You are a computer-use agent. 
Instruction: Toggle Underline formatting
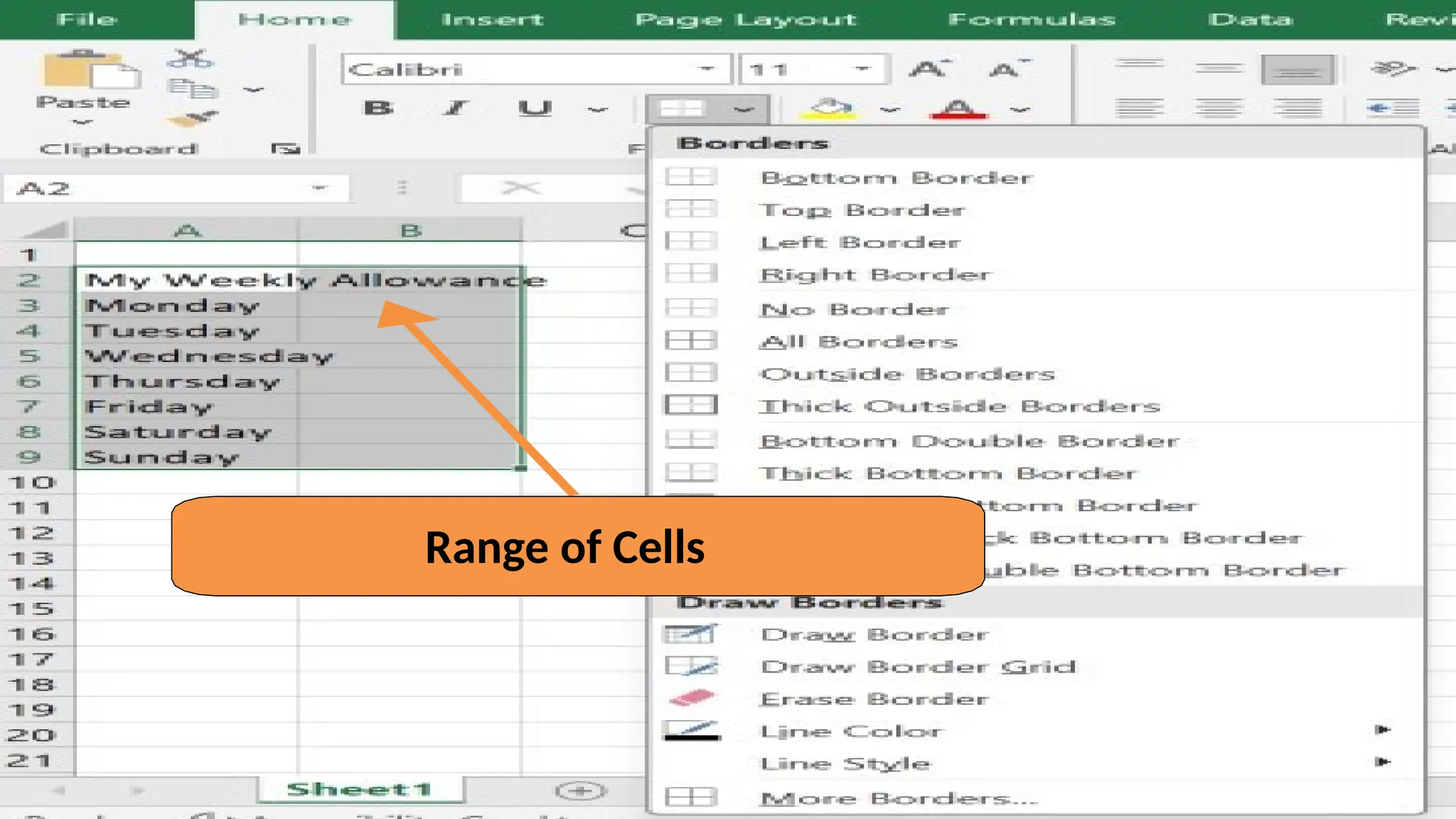[x=535, y=109]
